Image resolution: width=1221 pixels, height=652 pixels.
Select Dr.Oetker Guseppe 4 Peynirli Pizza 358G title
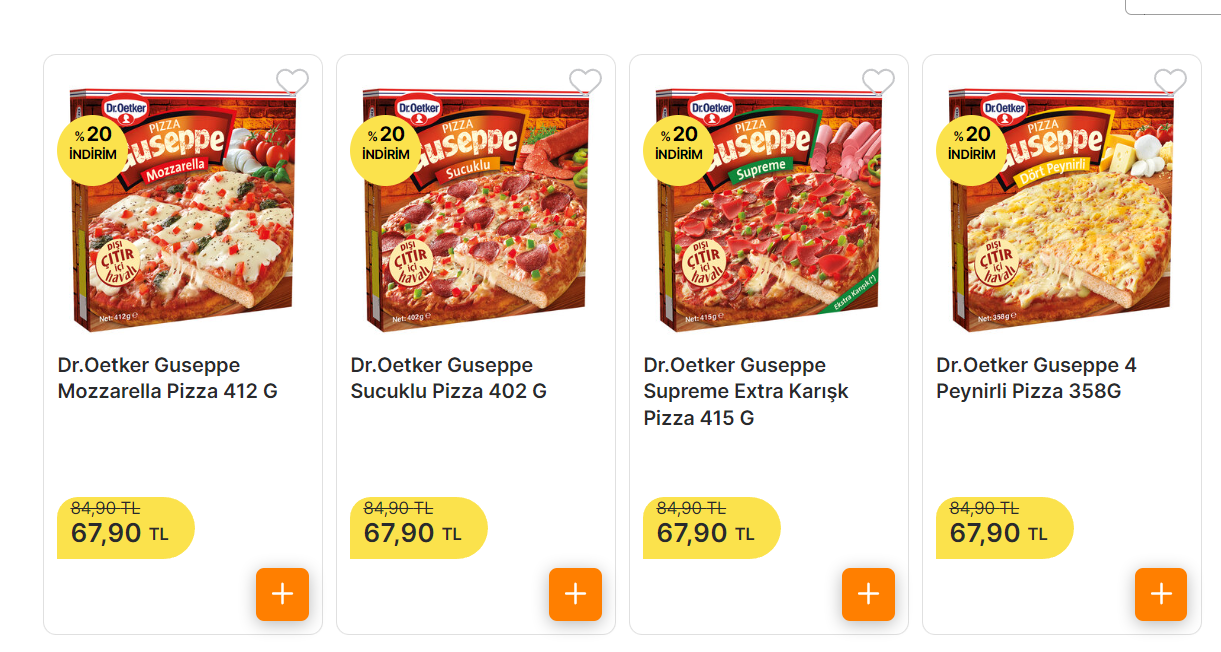pyautogui.click(x=1036, y=378)
